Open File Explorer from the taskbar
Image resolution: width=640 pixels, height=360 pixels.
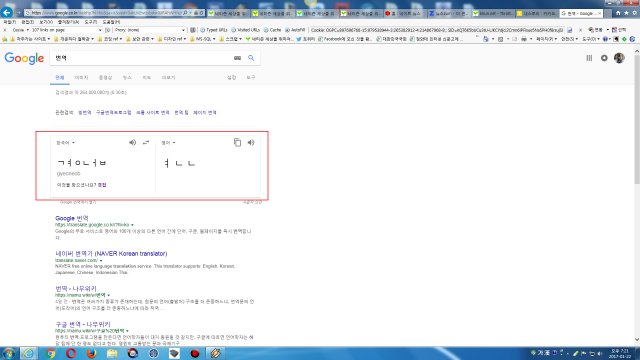click(112, 353)
